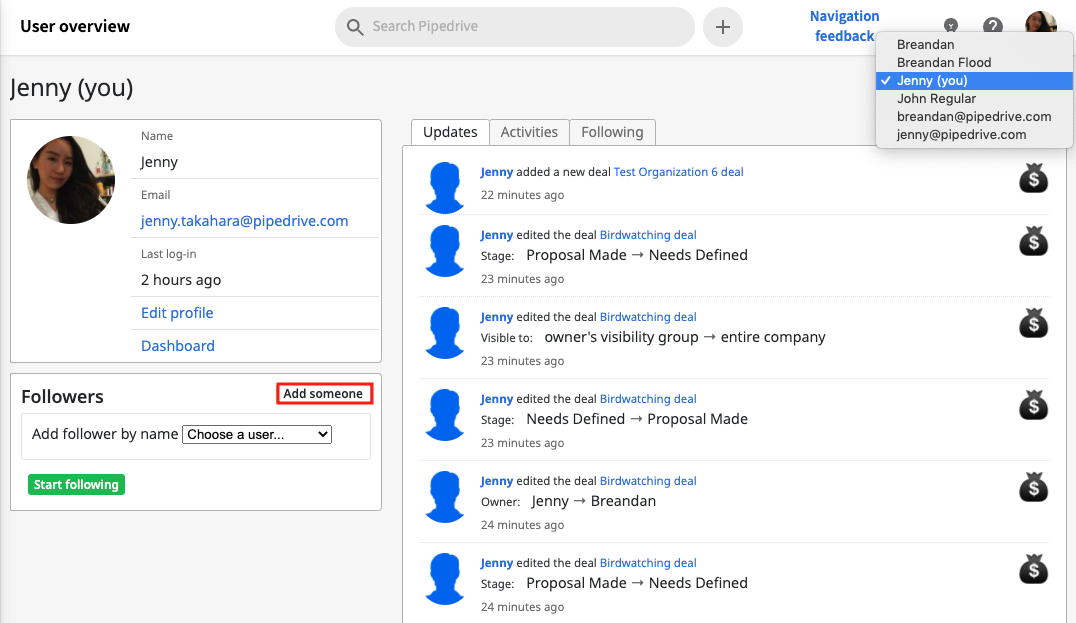Open the Activities tab
This screenshot has height=623, width=1076.
529,132
